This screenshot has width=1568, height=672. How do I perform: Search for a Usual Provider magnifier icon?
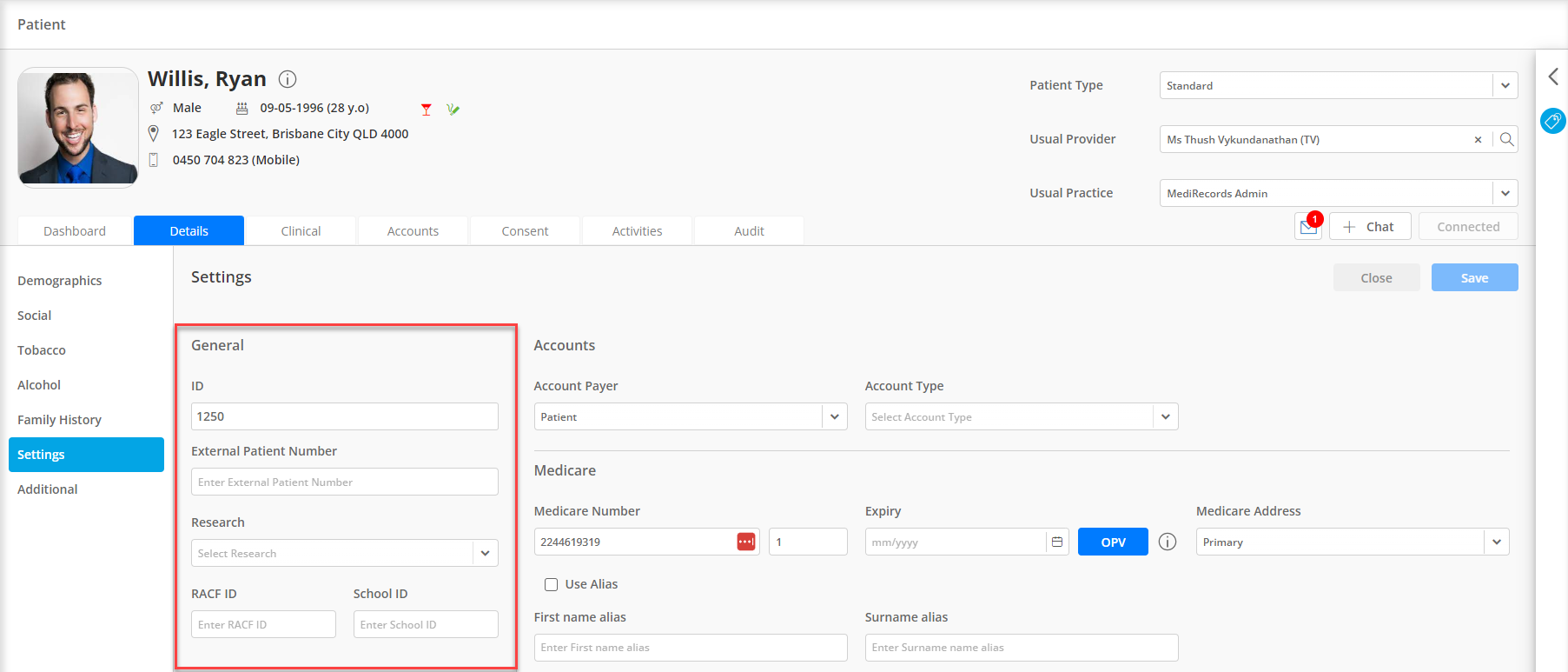pyautogui.click(x=1506, y=139)
